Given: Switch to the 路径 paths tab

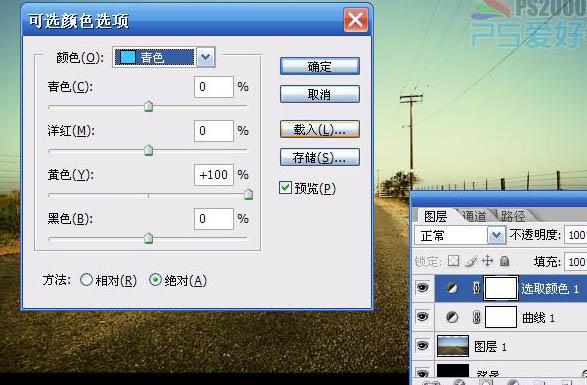Looking at the screenshot, I should [513, 216].
